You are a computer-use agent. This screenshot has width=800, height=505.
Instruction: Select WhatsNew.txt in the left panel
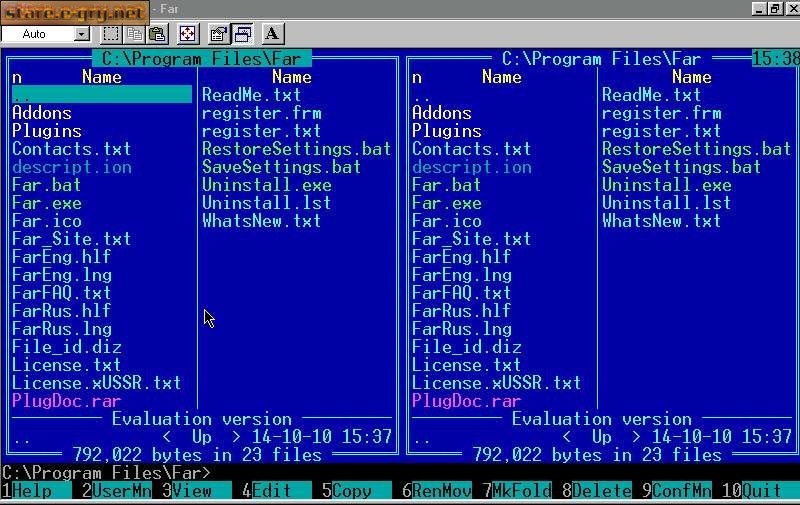coord(262,221)
